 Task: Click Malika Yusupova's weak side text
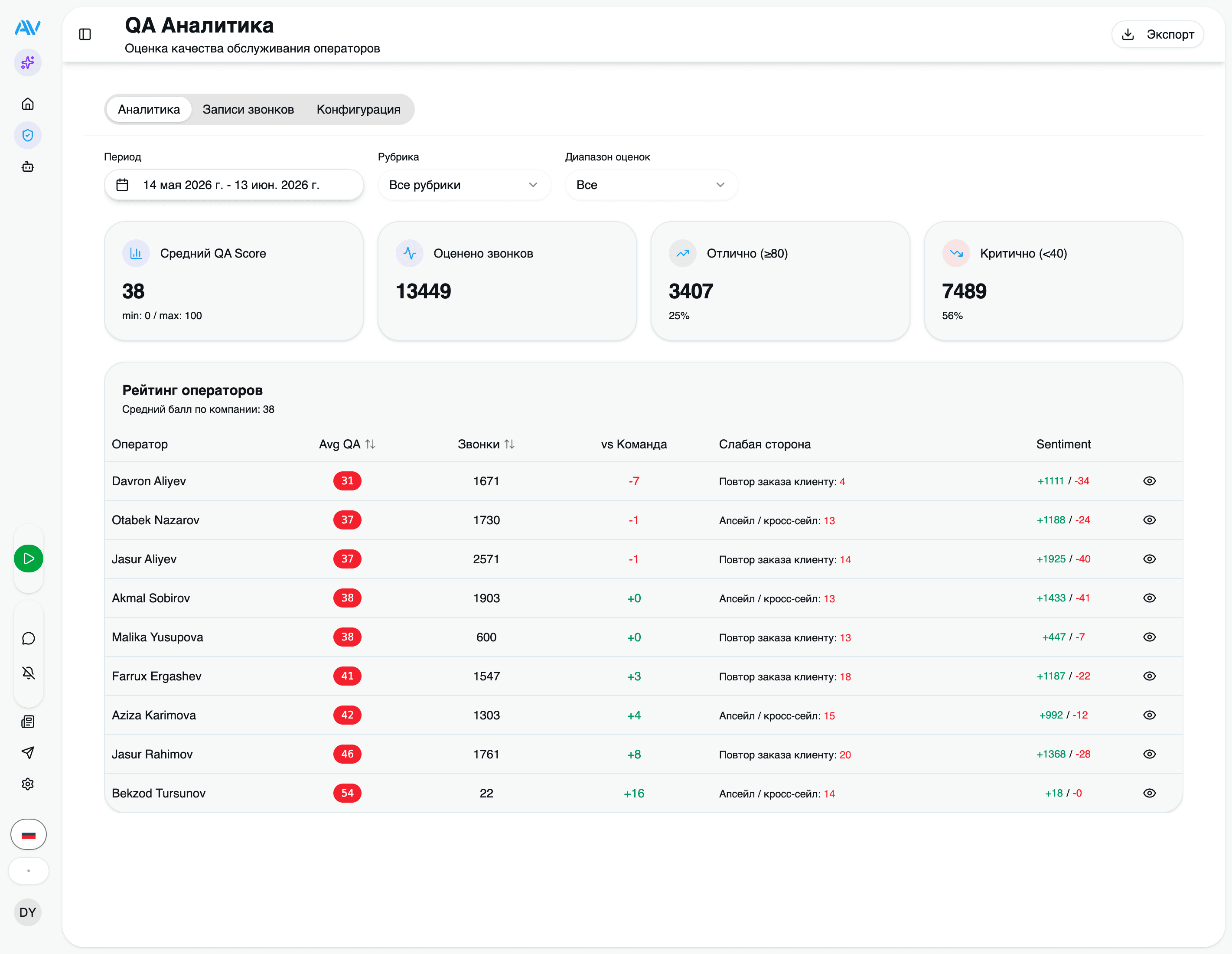pos(785,637)
